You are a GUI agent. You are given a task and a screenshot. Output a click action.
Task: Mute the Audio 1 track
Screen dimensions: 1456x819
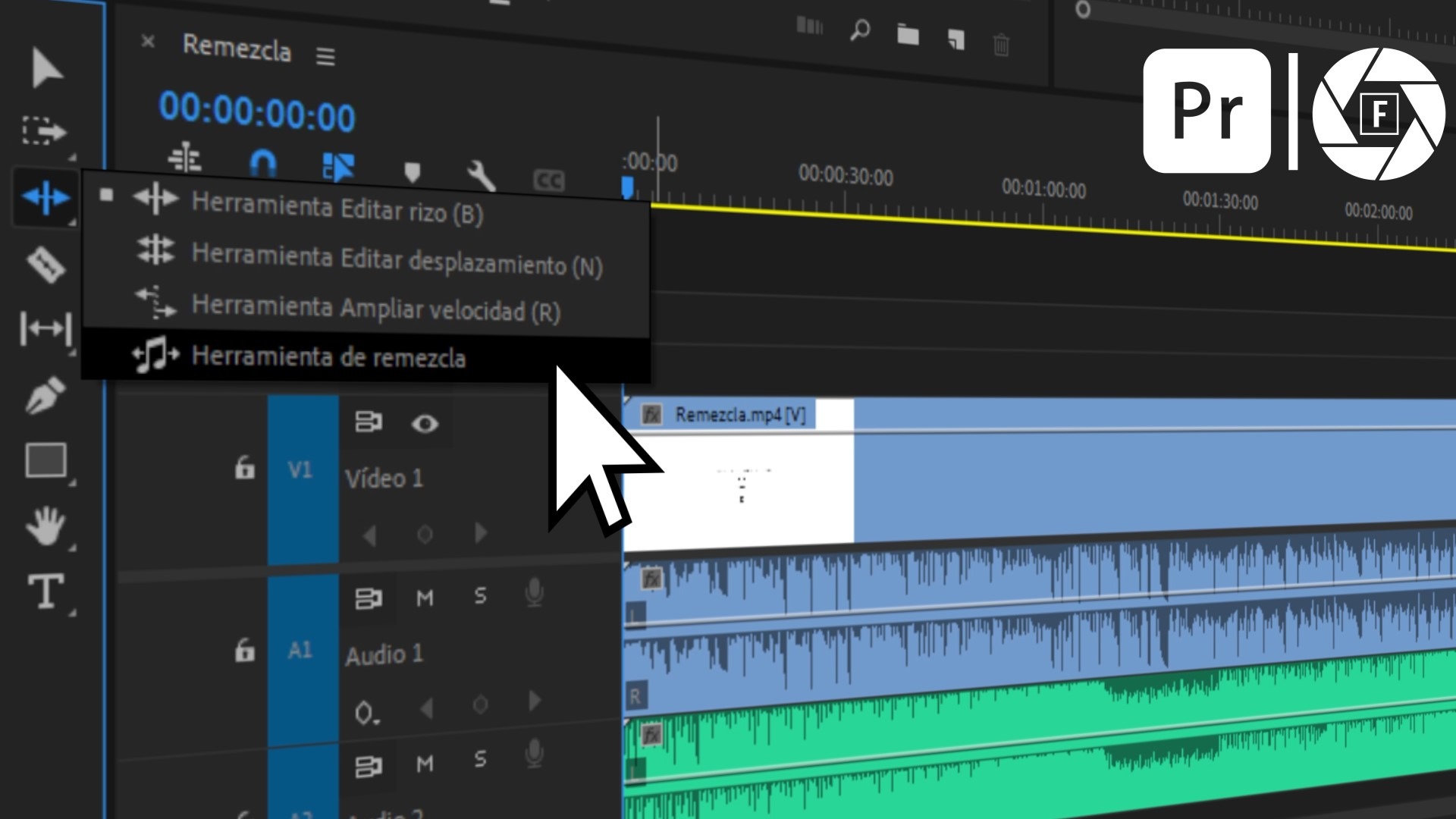click(x=425, y=598)
